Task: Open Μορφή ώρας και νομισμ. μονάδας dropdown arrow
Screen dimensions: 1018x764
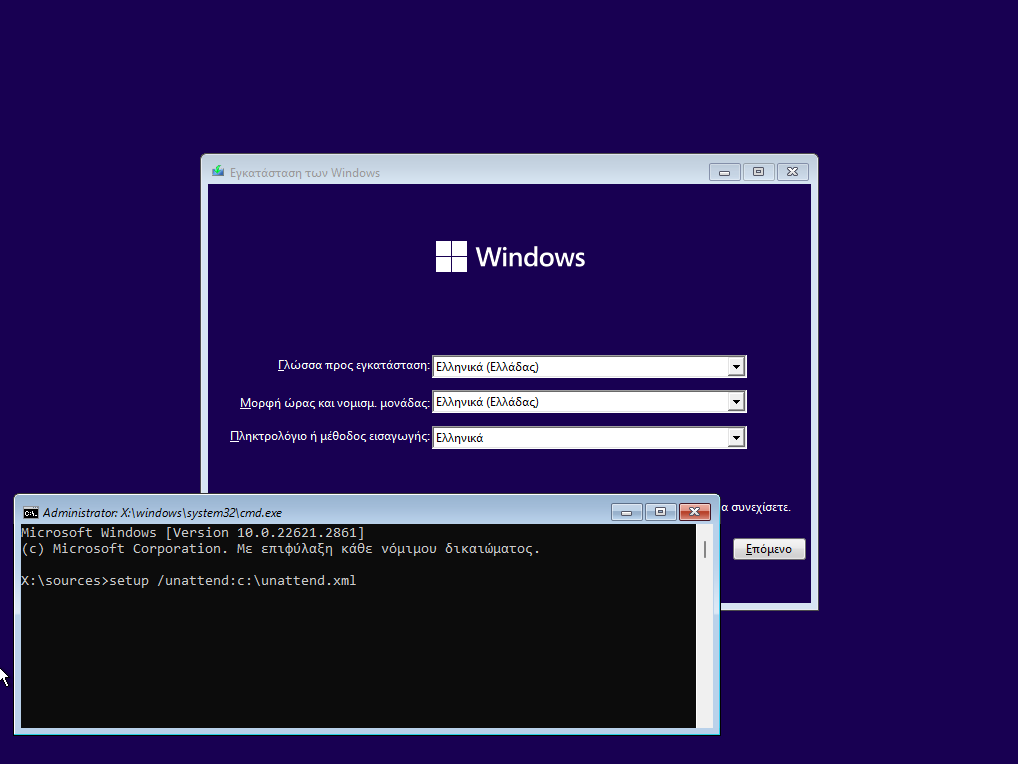Action: pyautogui.click(x=736, y=402)
